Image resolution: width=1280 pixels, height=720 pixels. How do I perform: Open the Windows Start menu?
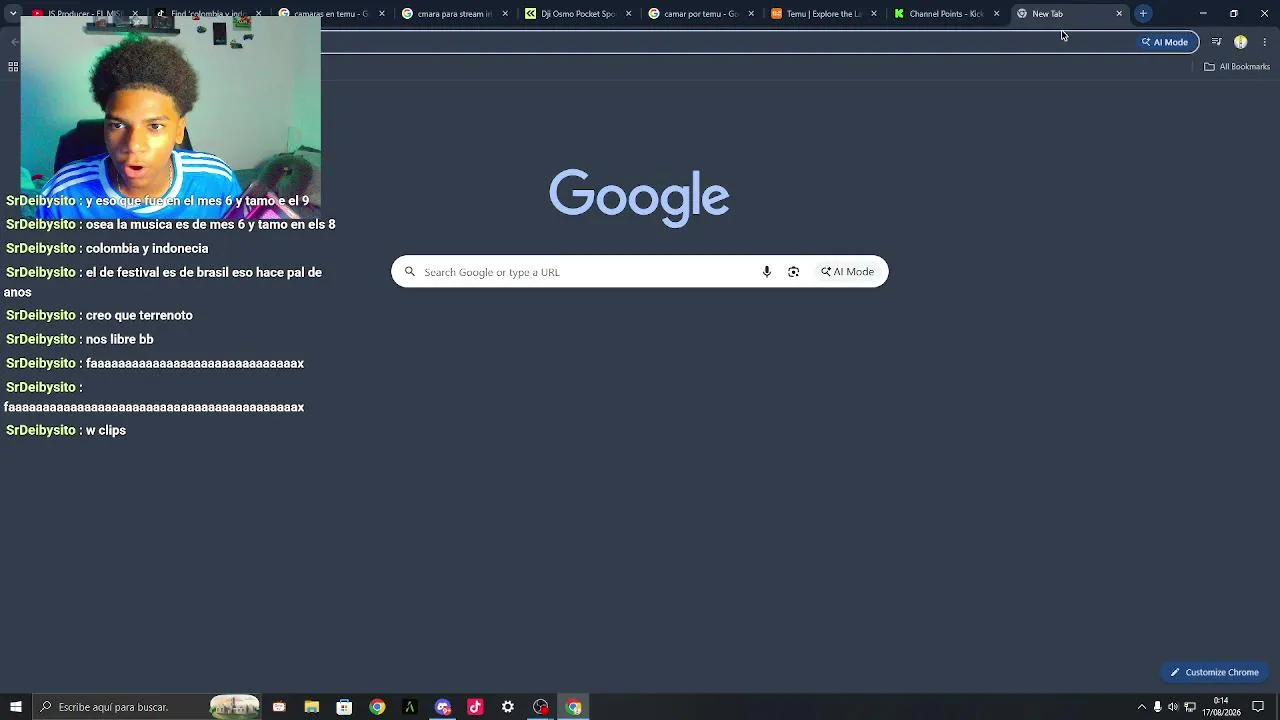(16, 707)
